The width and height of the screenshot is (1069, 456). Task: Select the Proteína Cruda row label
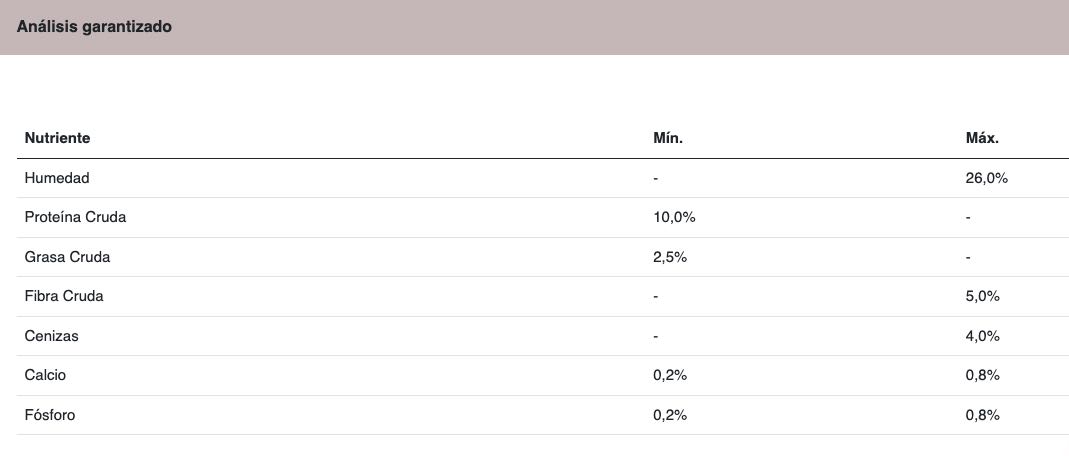coord(75,217)
